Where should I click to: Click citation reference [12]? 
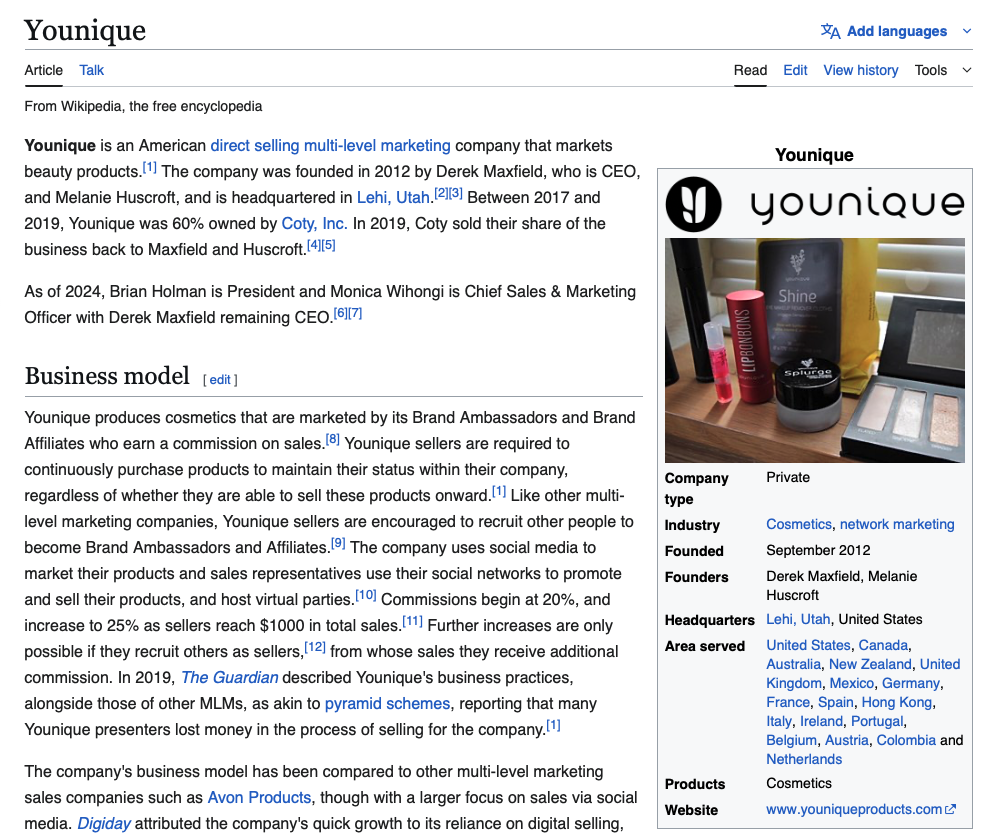coord(315,646)
